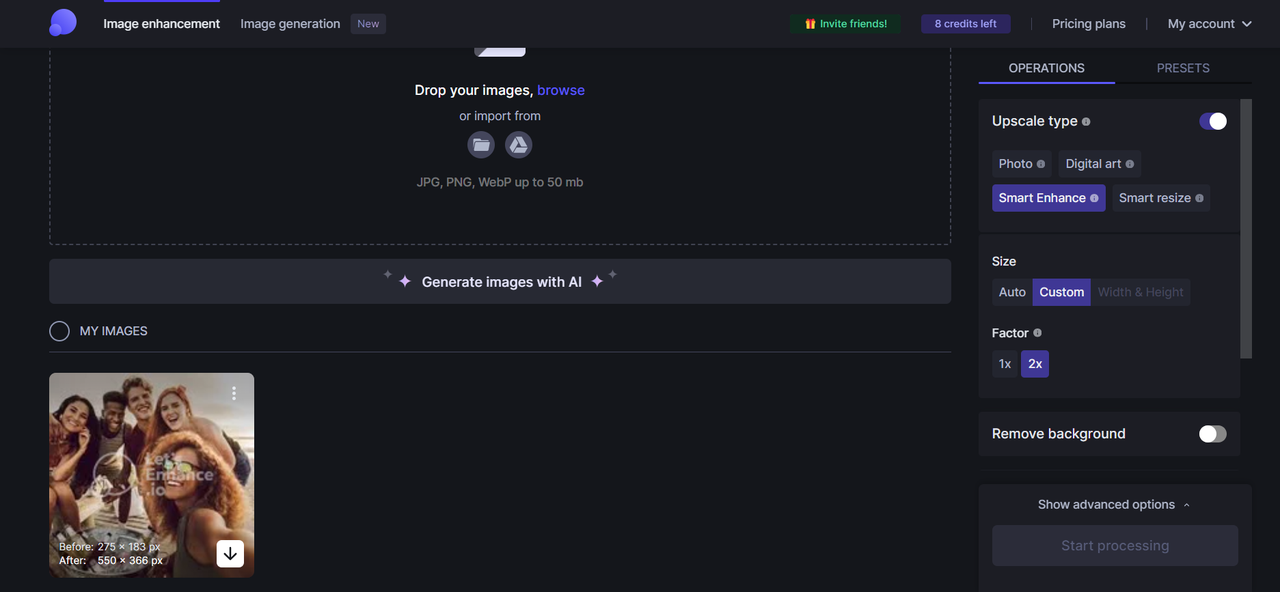Image resolution: width=1280 pixels, height=592 pixels.
Task: Open the My account dropdown
Action: click(1209, 24)
